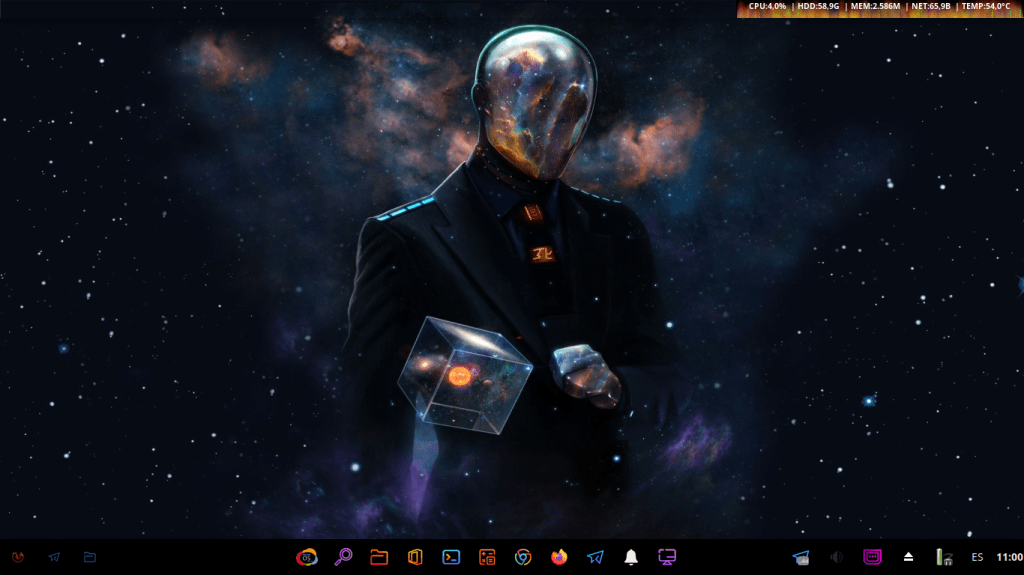Switch to minimized Firefox window in left taskbar
This screenshot has width=1024, height=575.
18,557
